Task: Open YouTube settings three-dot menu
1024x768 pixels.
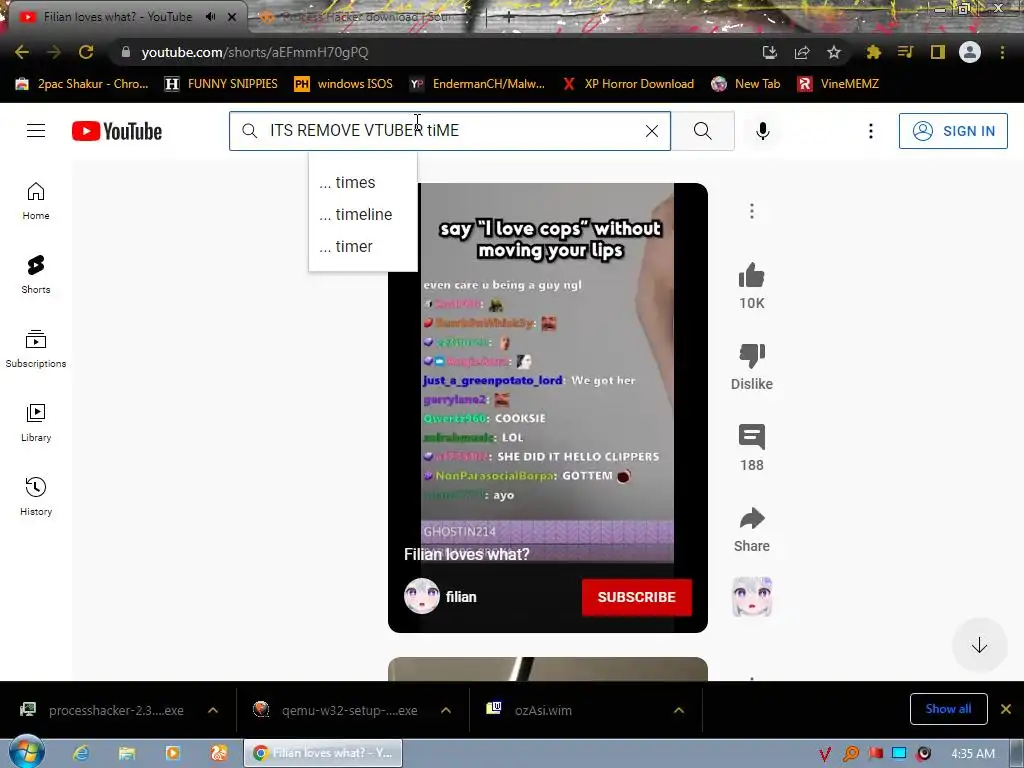Action: coord(871,131)
